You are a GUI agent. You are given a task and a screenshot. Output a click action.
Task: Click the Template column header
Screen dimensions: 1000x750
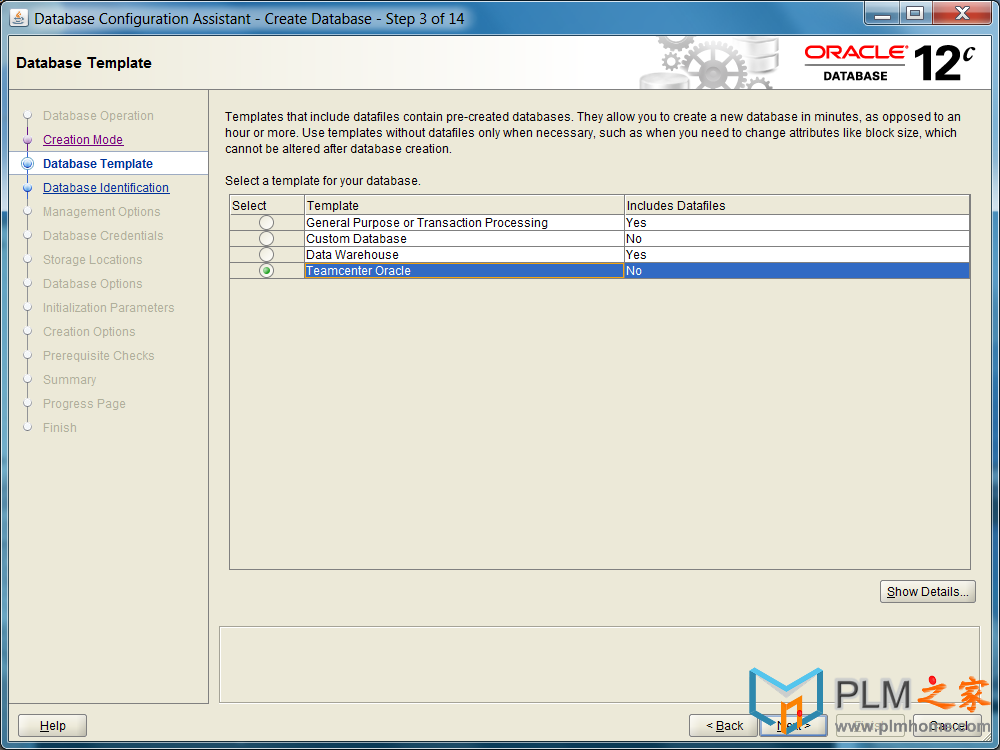tap(464, 205)
